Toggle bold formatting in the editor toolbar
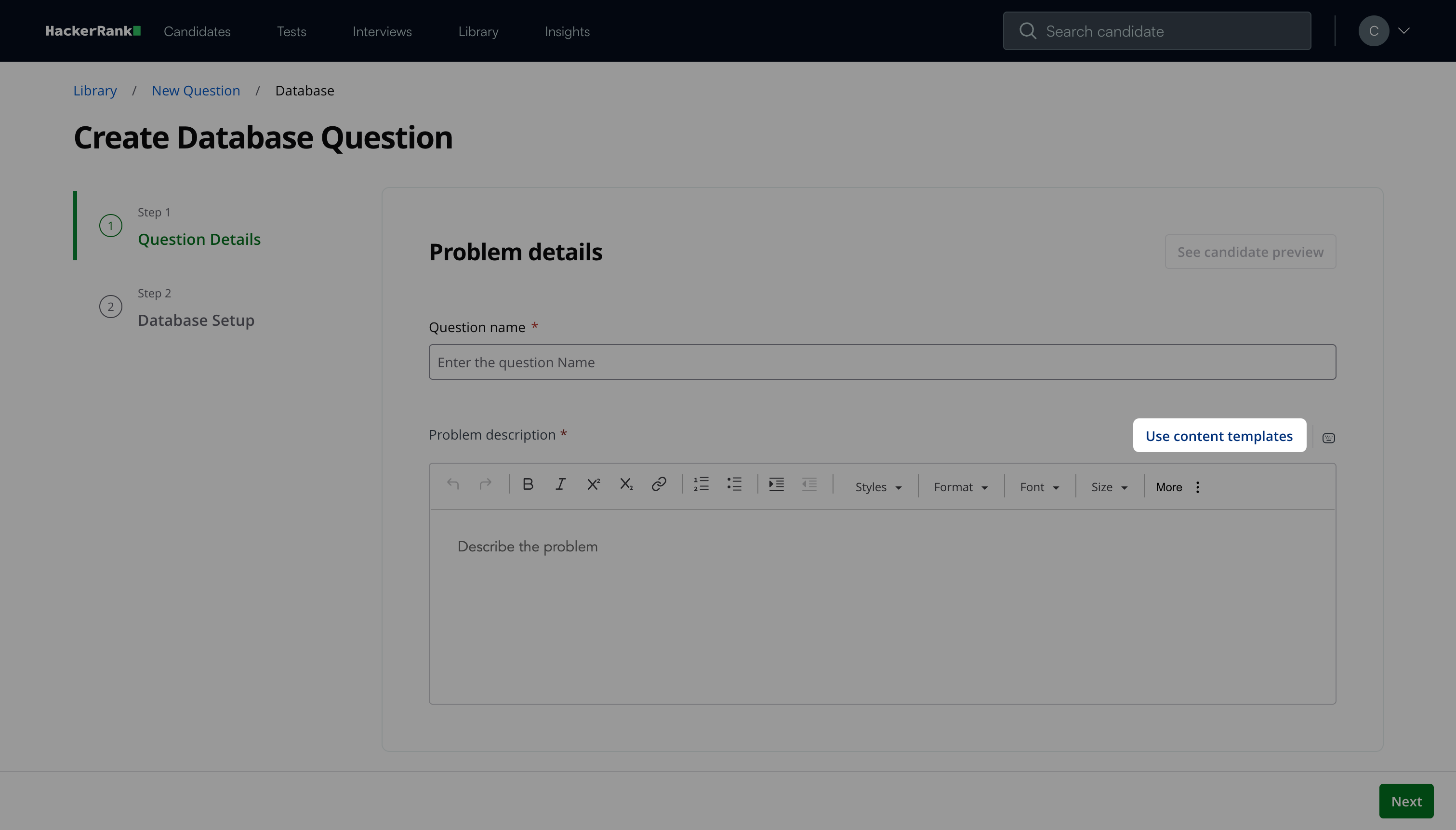The image size is (1456, 830). click(528, 484)
